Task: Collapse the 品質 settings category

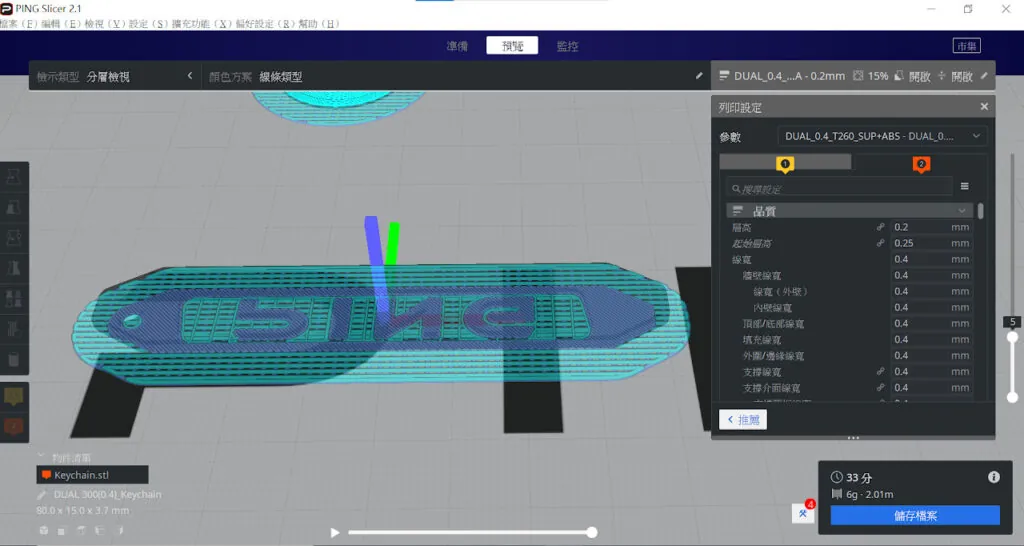Action: tap(848, 211)
